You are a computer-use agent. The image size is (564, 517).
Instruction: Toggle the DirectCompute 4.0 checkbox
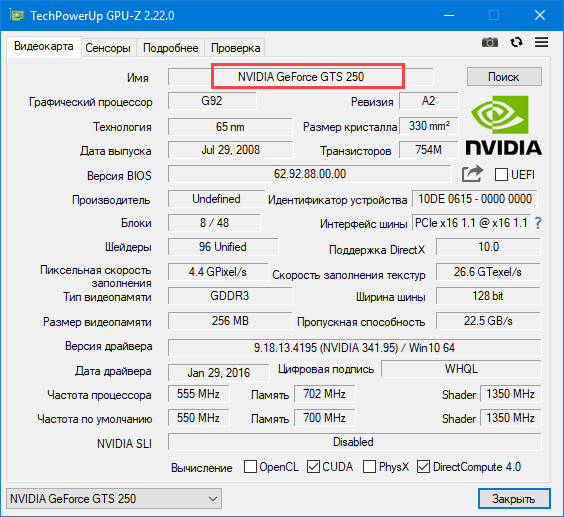423,467
